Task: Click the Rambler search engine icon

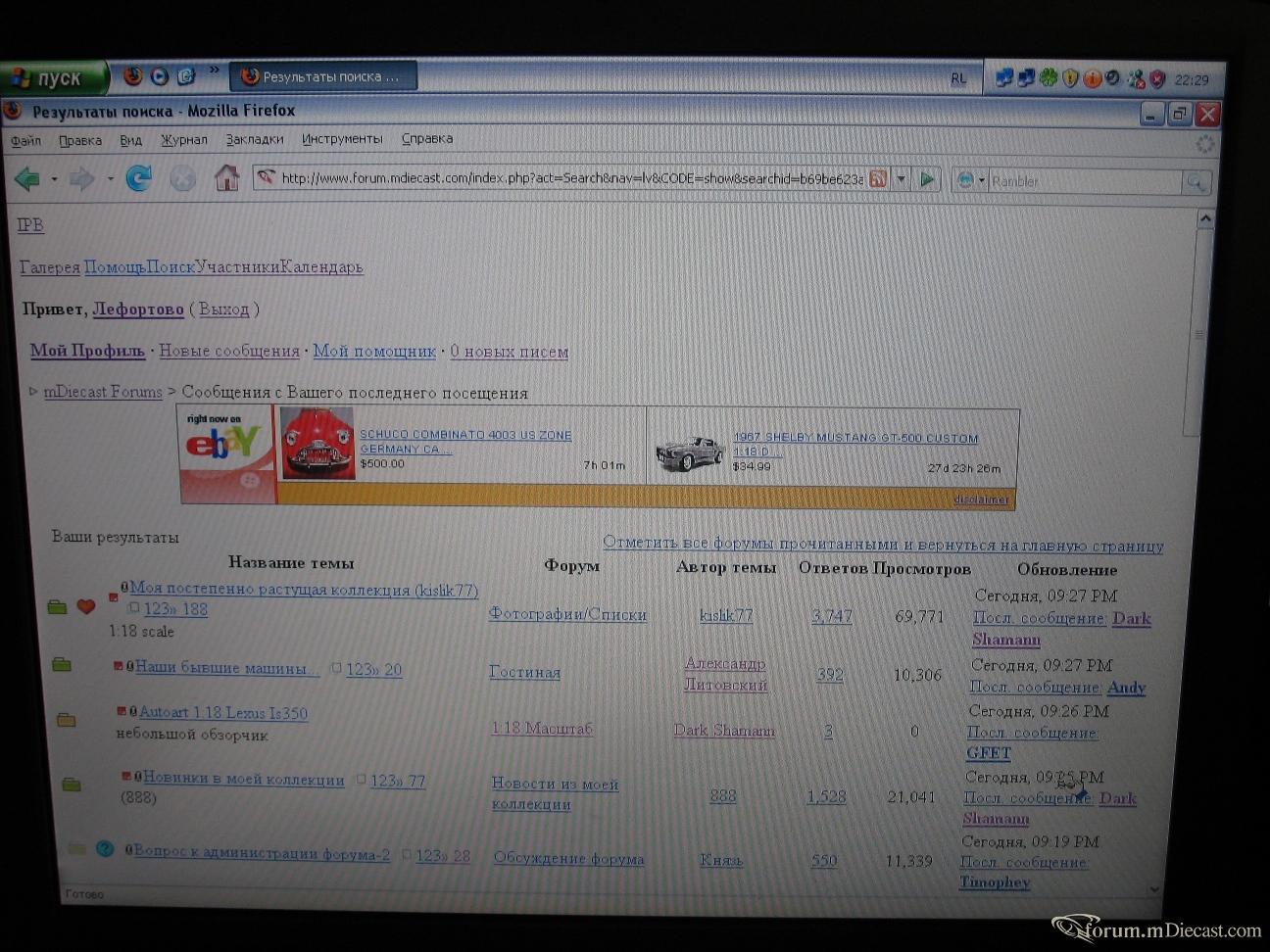Action: tap(965, 180)
